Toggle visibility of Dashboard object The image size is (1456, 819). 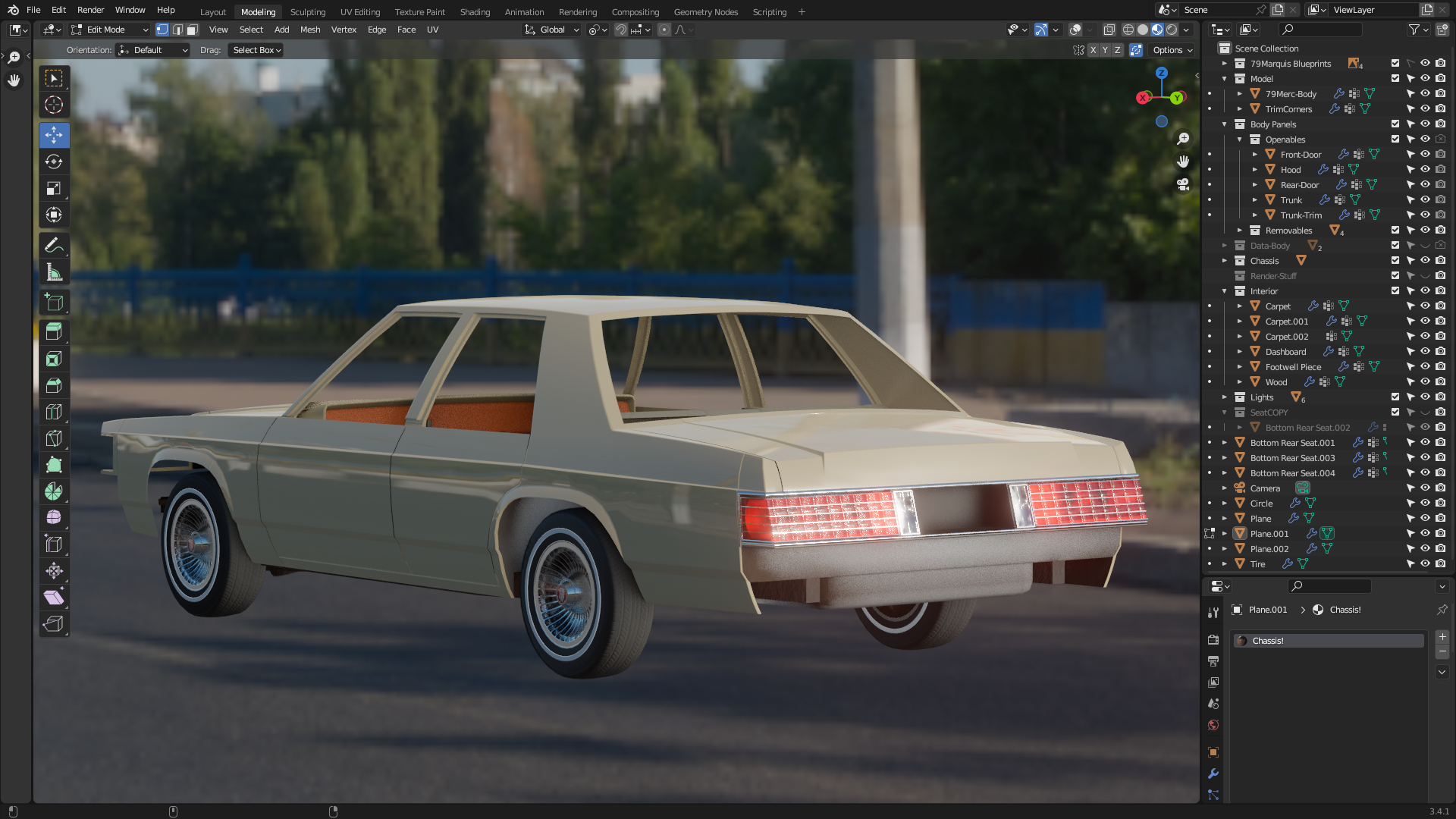click(x=1425, y=351)
